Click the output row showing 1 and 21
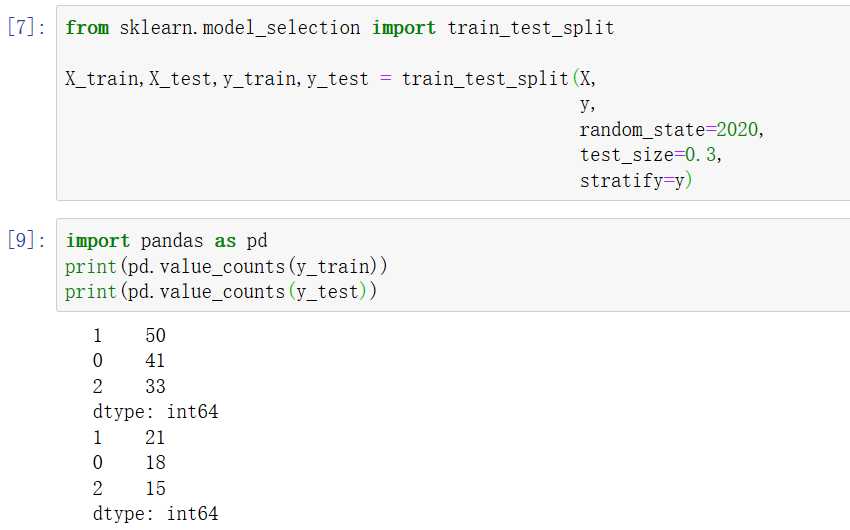Viewport: 850px width, 530px height. (128, 437)
